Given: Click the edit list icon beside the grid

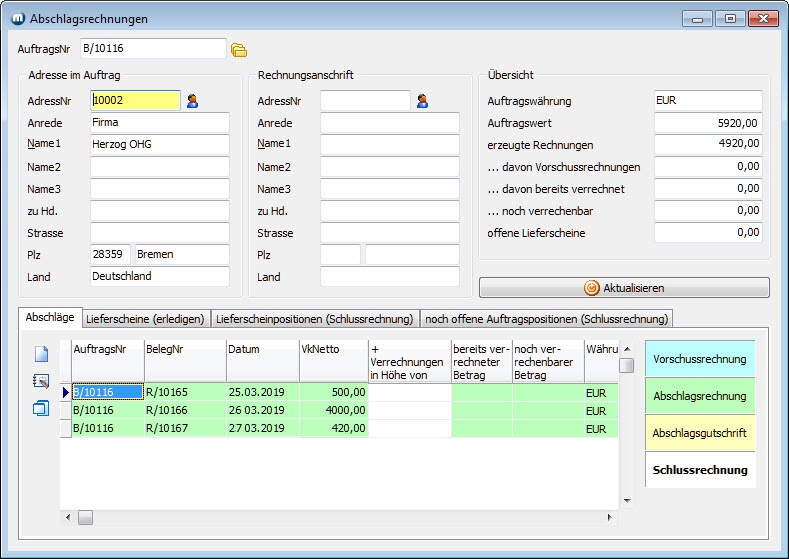Looking at the screenshot, I should click(41, 381).
